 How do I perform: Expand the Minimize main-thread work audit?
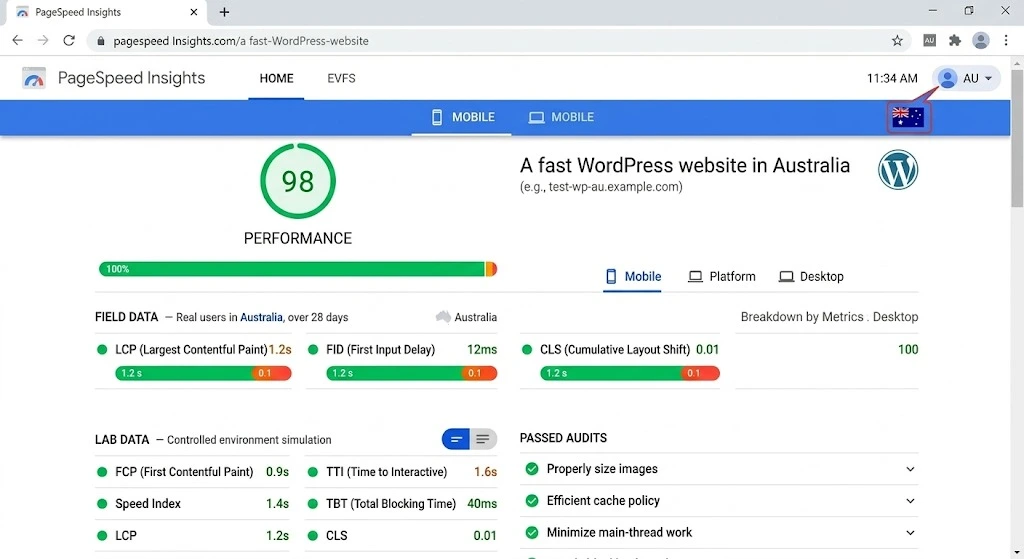click(x=910, y=533)
